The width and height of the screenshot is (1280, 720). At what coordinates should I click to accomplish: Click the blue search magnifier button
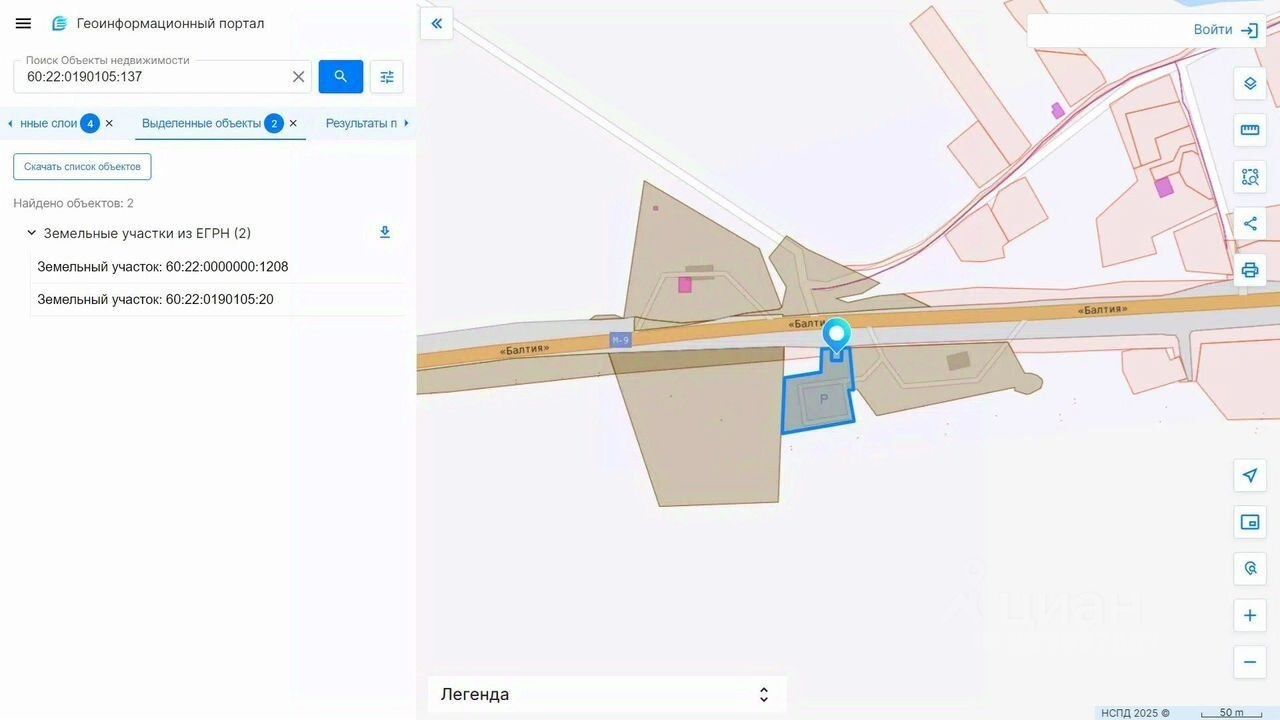click(341, 76)
